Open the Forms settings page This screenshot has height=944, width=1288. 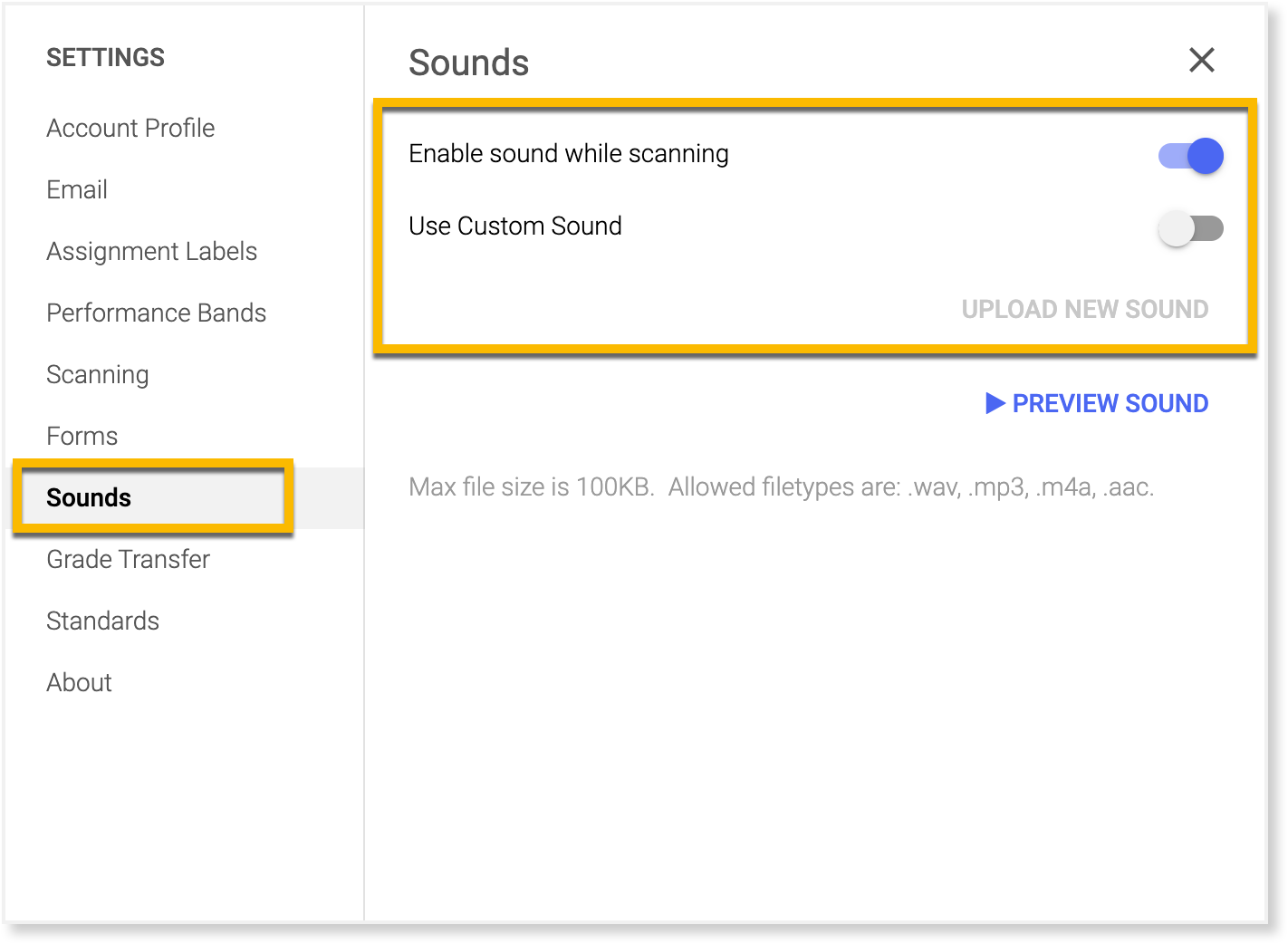point(82,437)
